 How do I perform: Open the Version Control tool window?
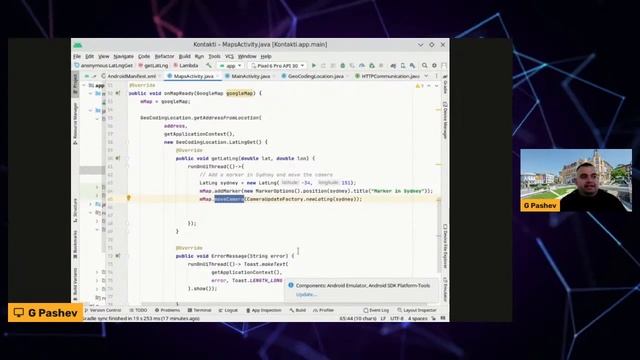[102, 311]
